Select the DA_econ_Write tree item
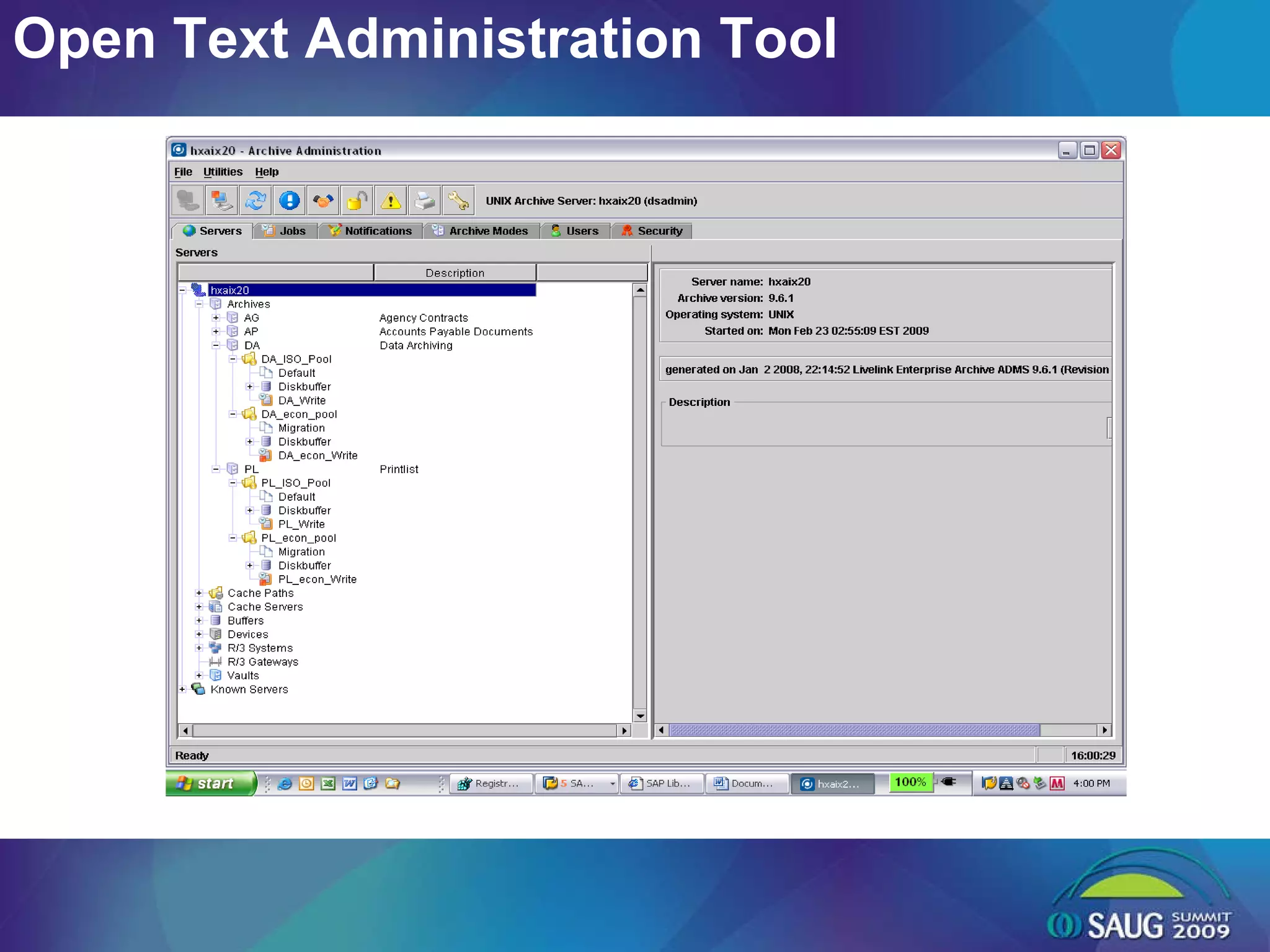 tap(318, 456)
